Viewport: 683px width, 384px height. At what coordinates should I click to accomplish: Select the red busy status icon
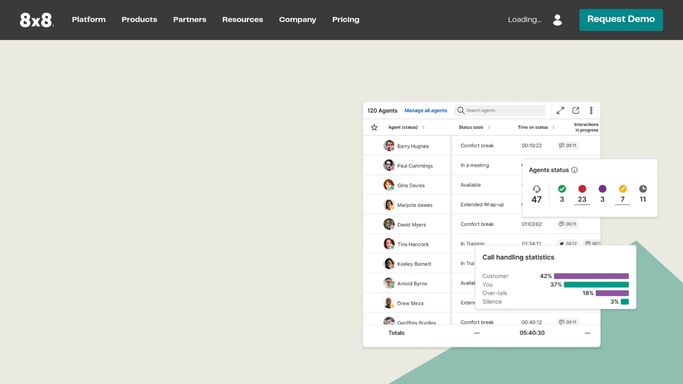(582, 189)
